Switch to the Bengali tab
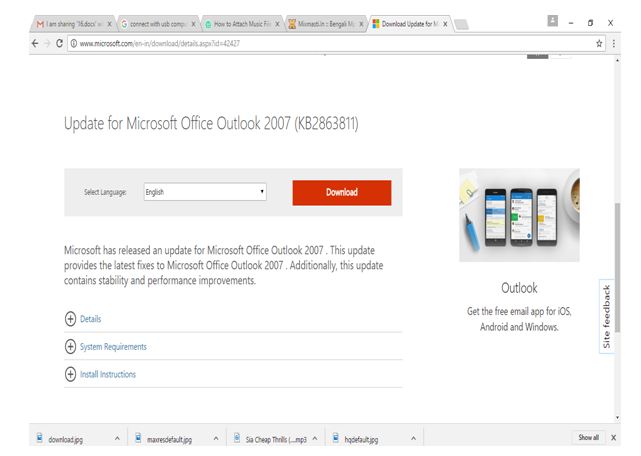The width and height of the screenshot is (641, 456). coord(324,24)
